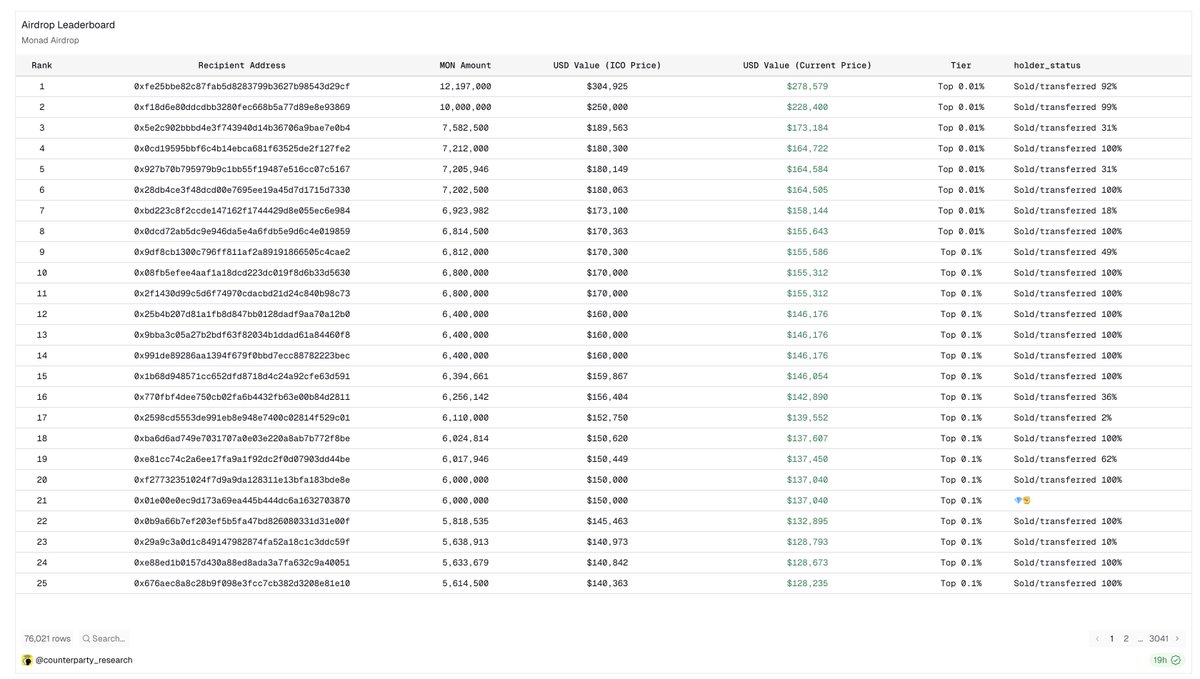Click the Top 0.1% tier in rank 9 row

(960, 252)
